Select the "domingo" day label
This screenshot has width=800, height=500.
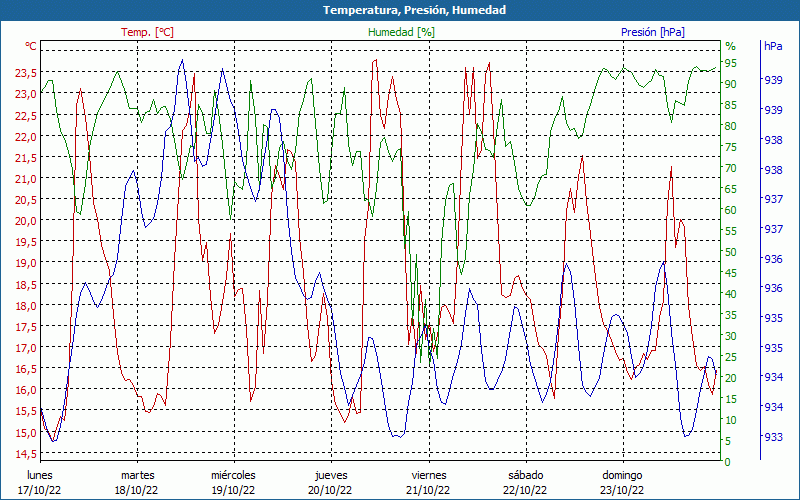(622, 476)
